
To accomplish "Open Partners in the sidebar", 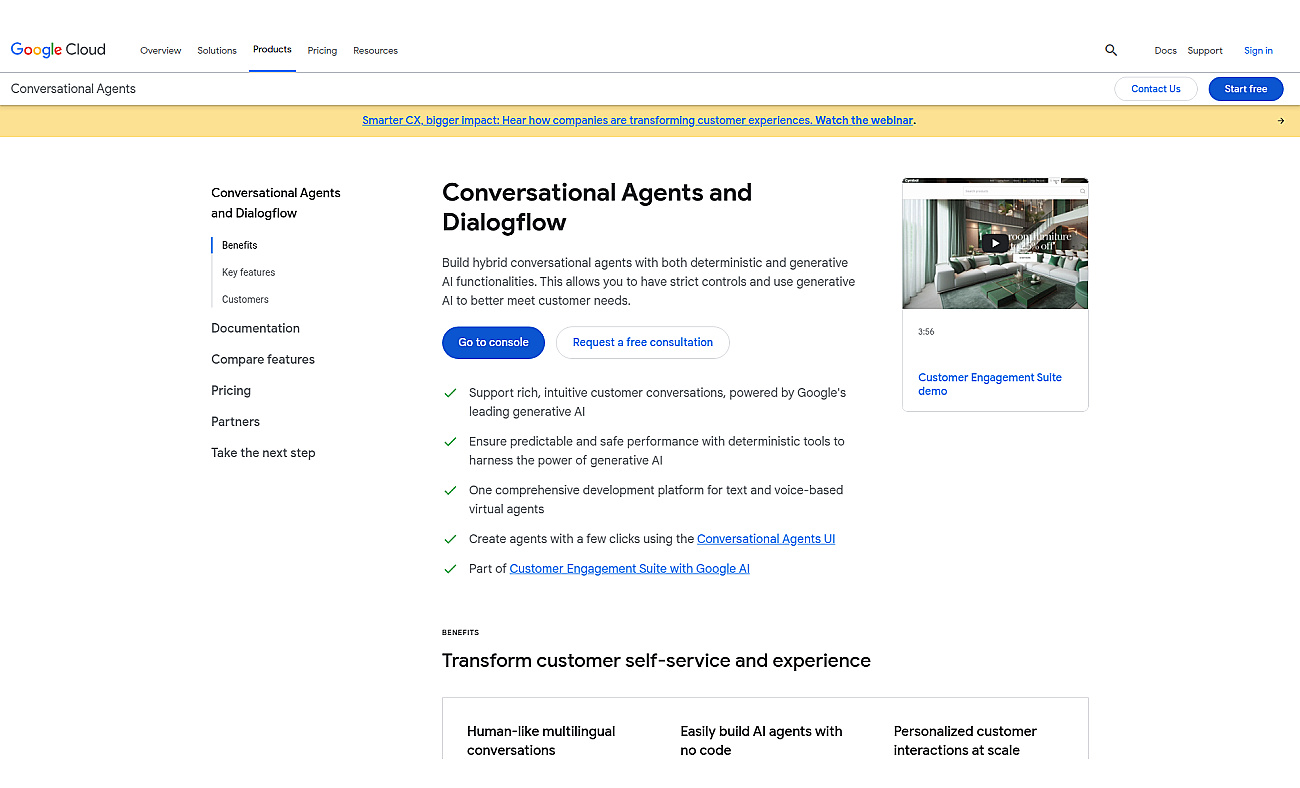I will 235,421.
